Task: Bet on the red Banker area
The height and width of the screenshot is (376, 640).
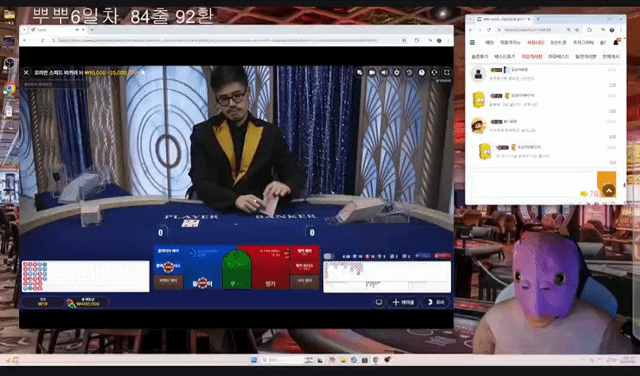Action: click(x=270, y=267)
